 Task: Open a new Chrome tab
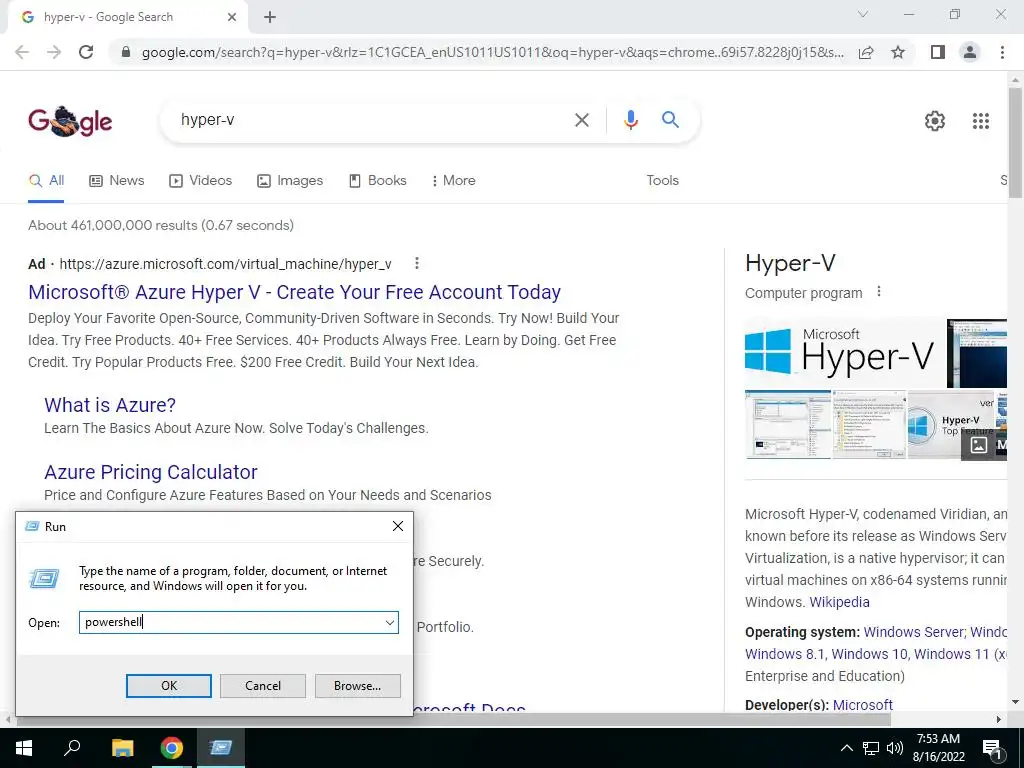[270, 17]
